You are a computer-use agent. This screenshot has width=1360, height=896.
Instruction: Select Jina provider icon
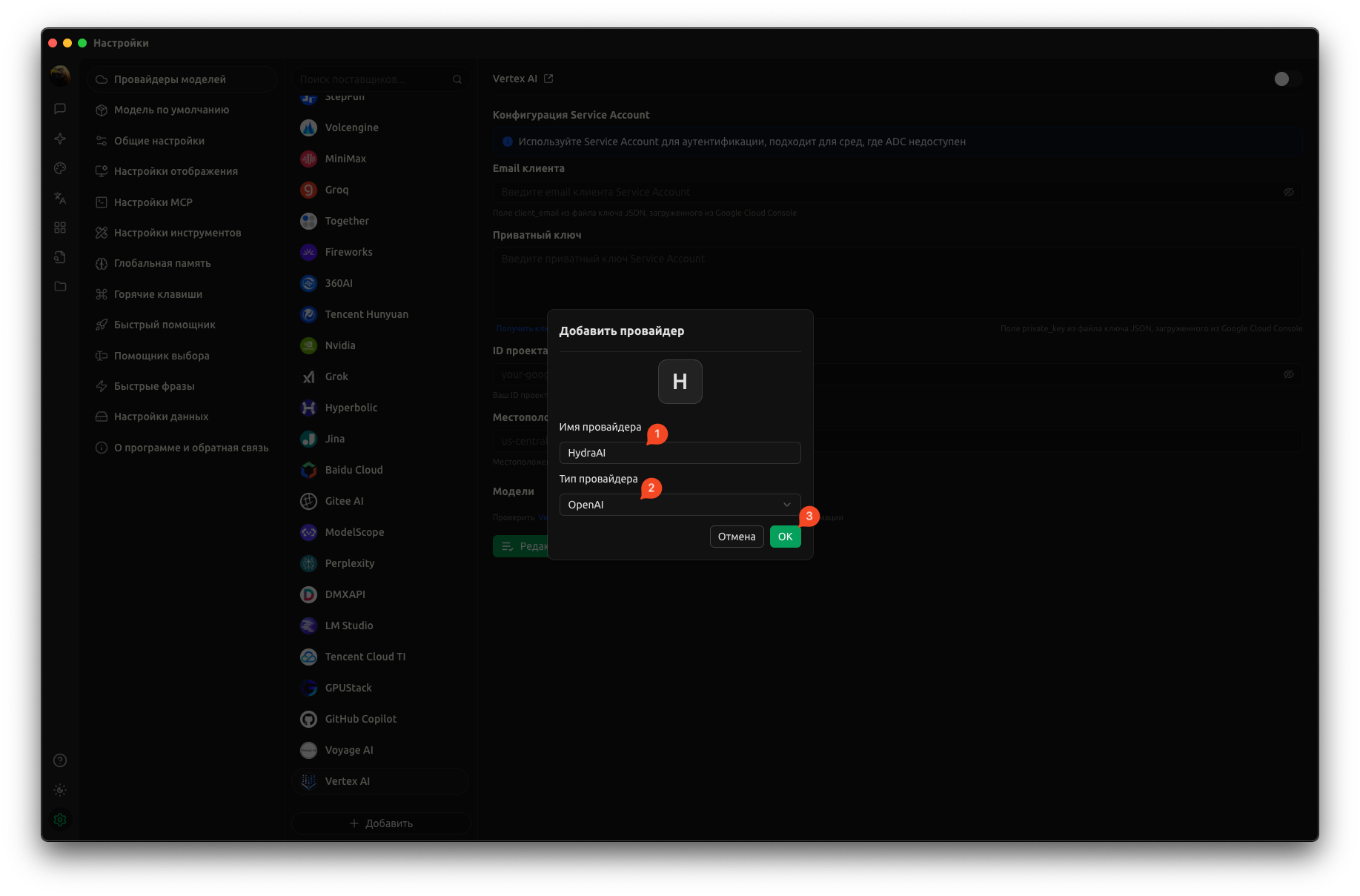point(309,439)
